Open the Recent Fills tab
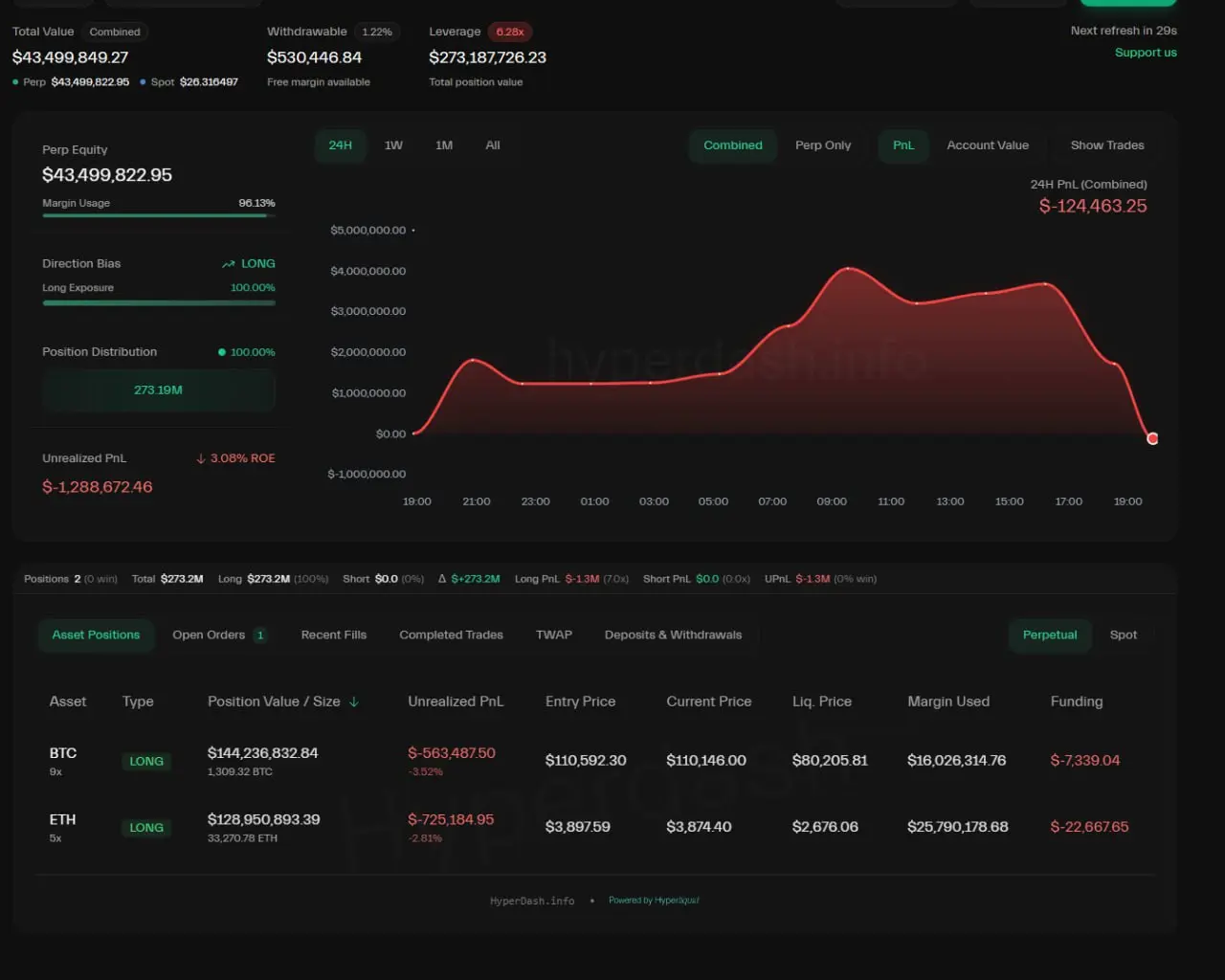 tap(333, 635)
